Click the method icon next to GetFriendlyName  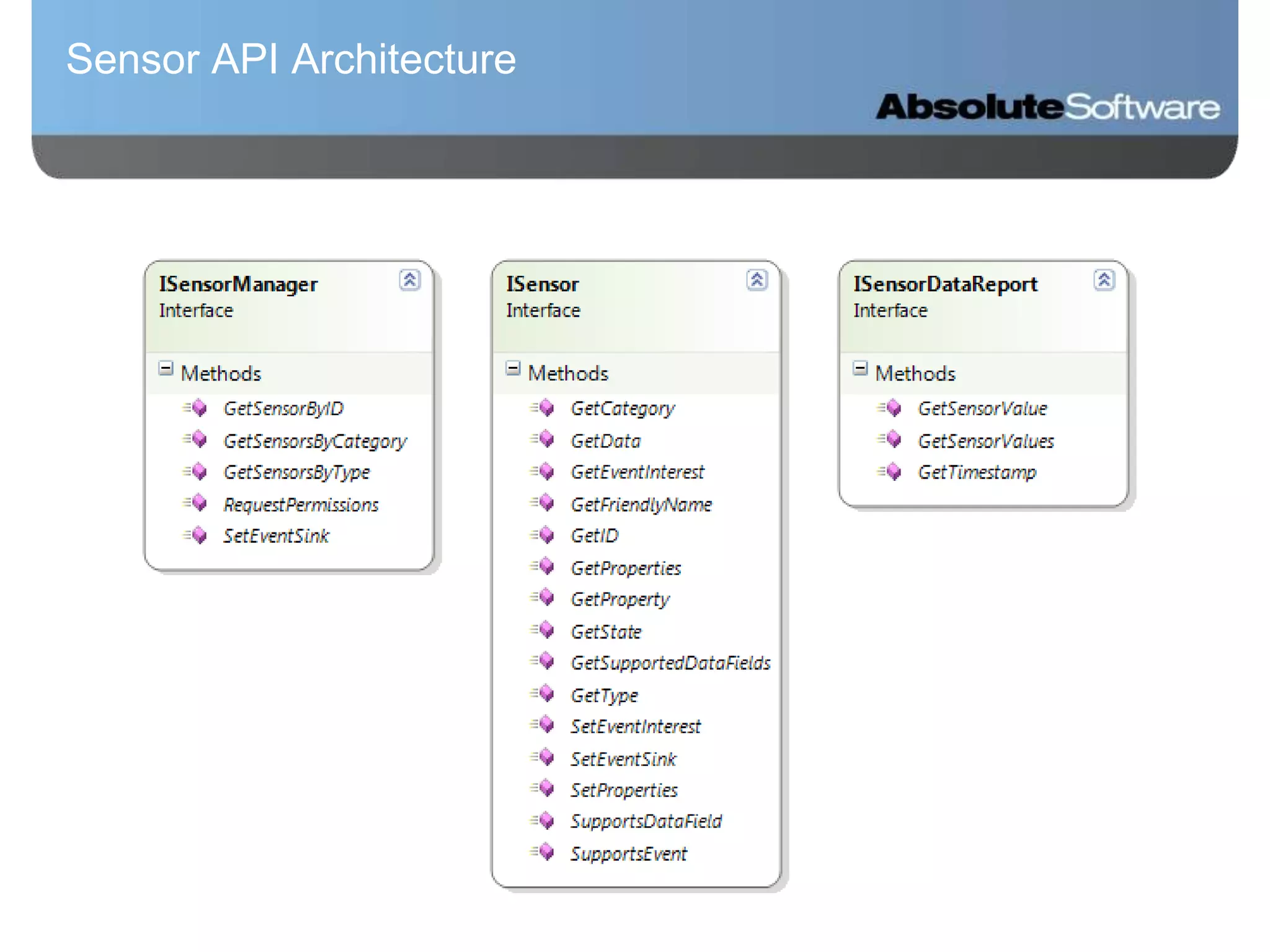[x=544, y=503]
